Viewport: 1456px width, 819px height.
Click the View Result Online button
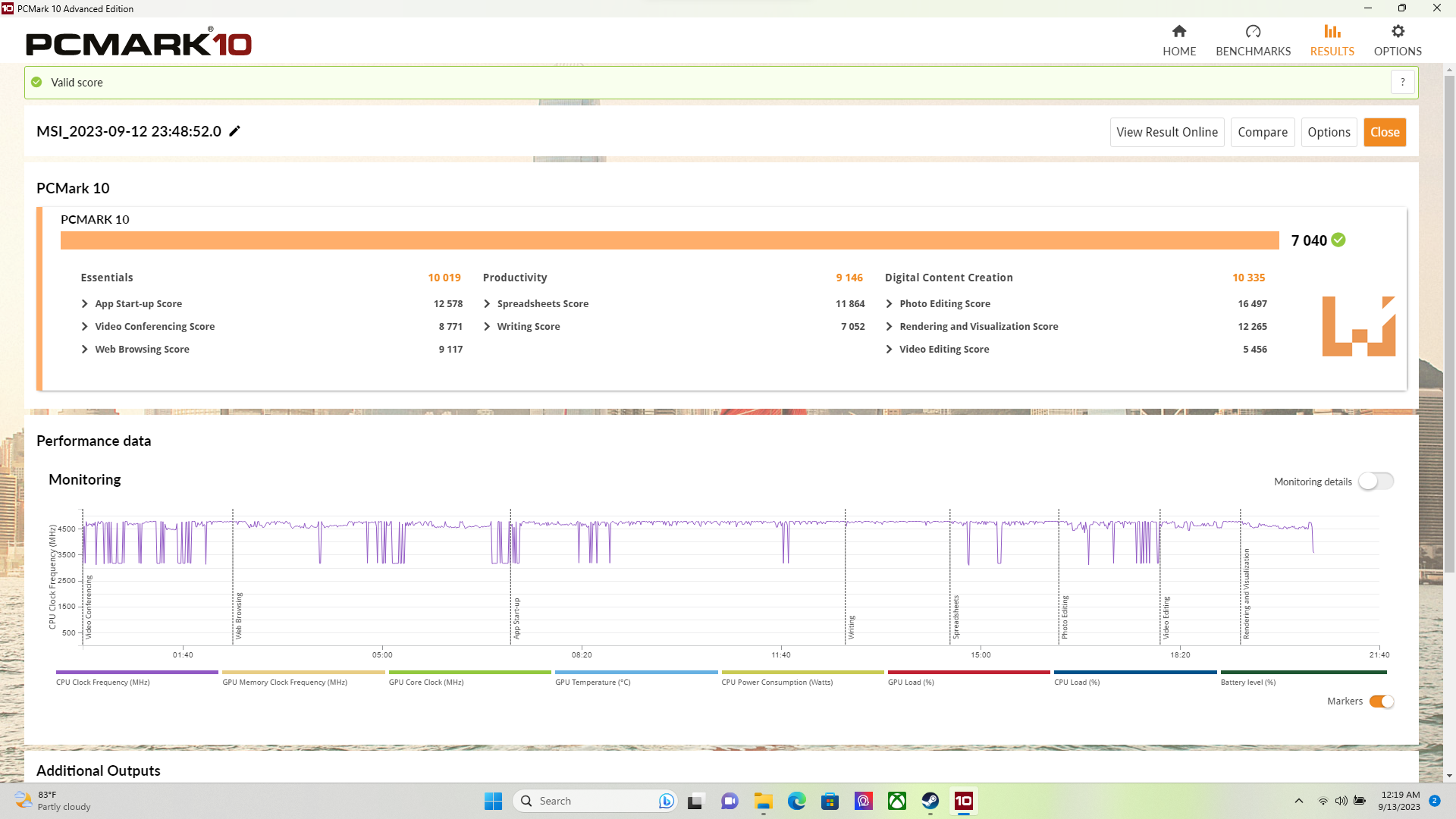click(1166, 132)
